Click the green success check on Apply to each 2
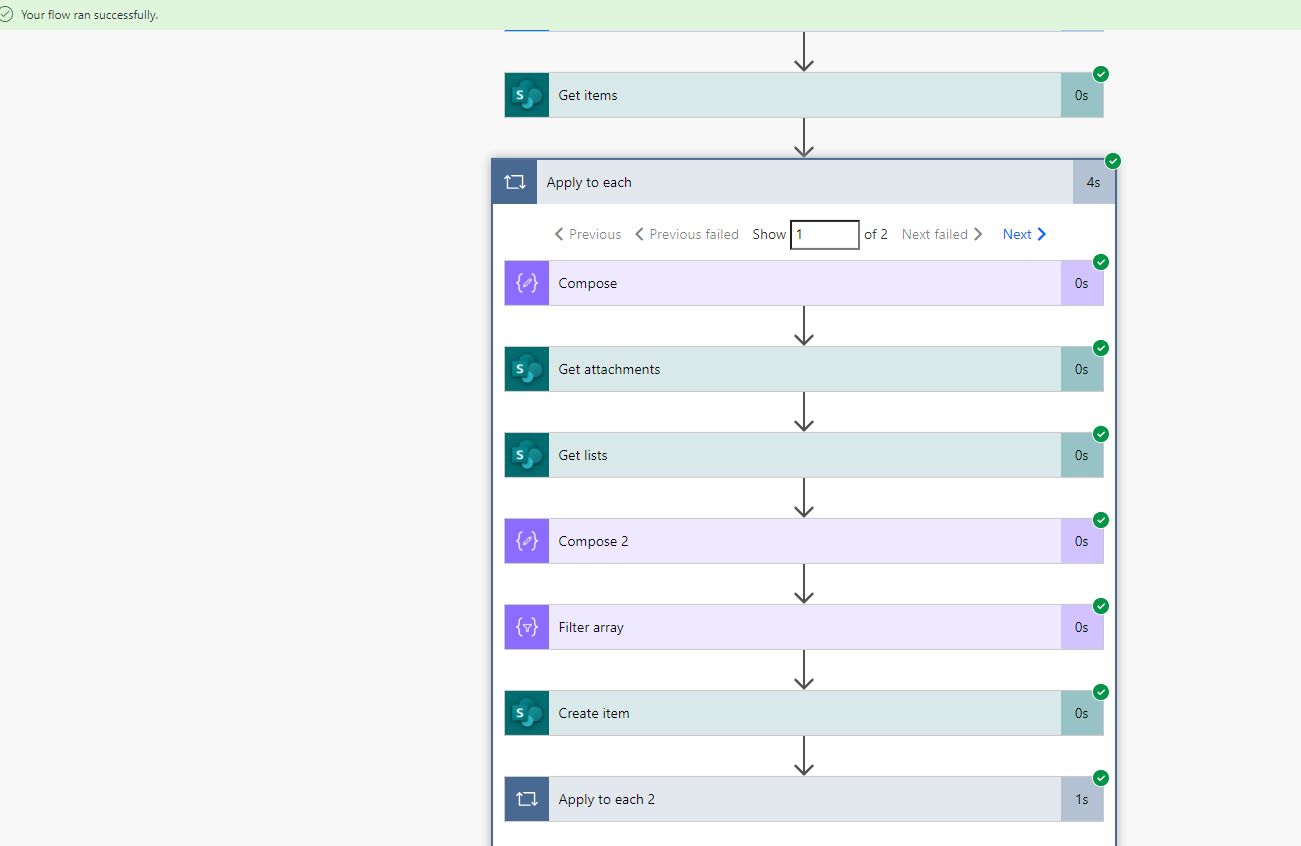This screenshot has width=1301, height=846. pos(1101,778)
